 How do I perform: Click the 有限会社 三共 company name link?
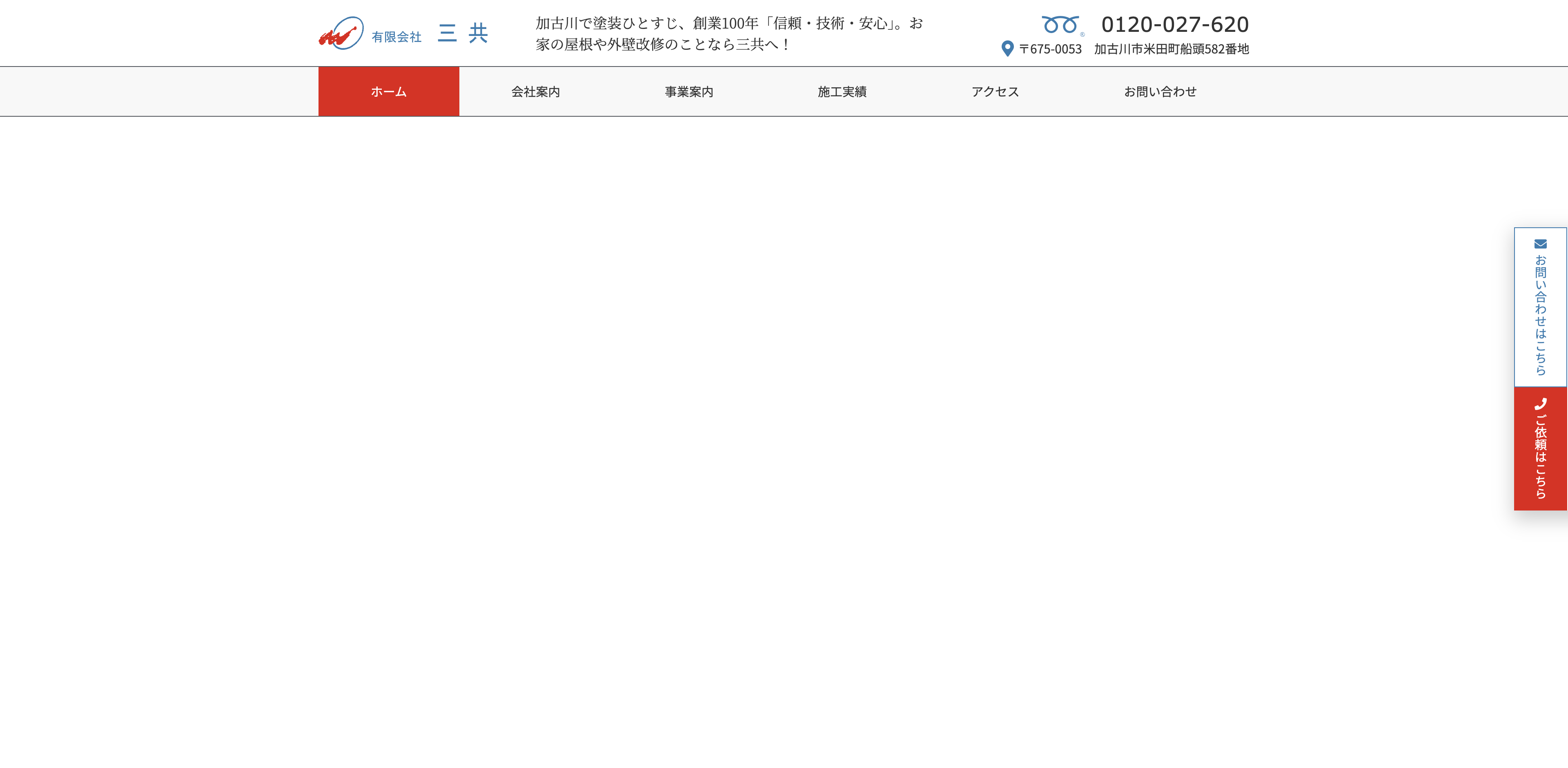pos(430,33)
